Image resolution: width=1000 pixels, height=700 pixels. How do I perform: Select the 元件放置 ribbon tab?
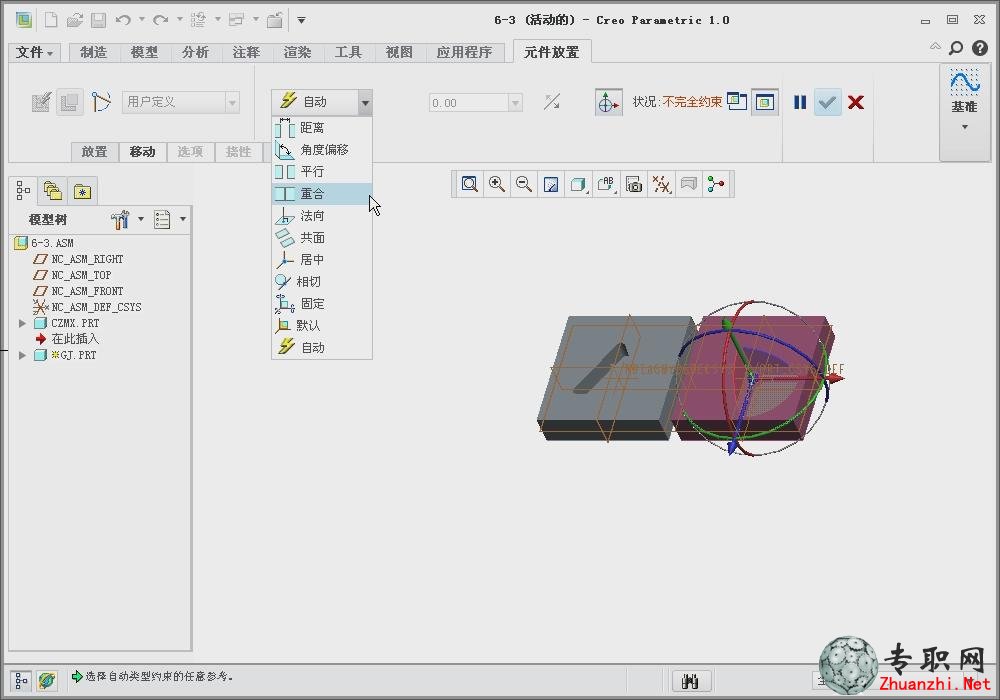coord(552,52)
